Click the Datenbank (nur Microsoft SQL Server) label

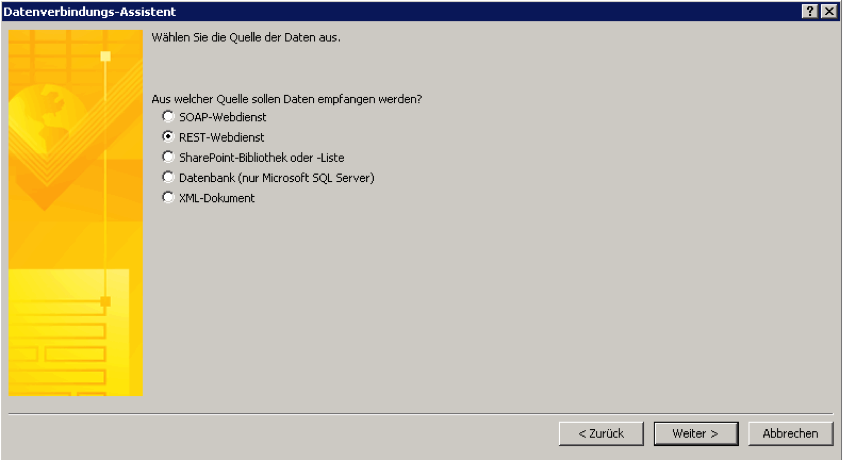(x=277, y=178)
